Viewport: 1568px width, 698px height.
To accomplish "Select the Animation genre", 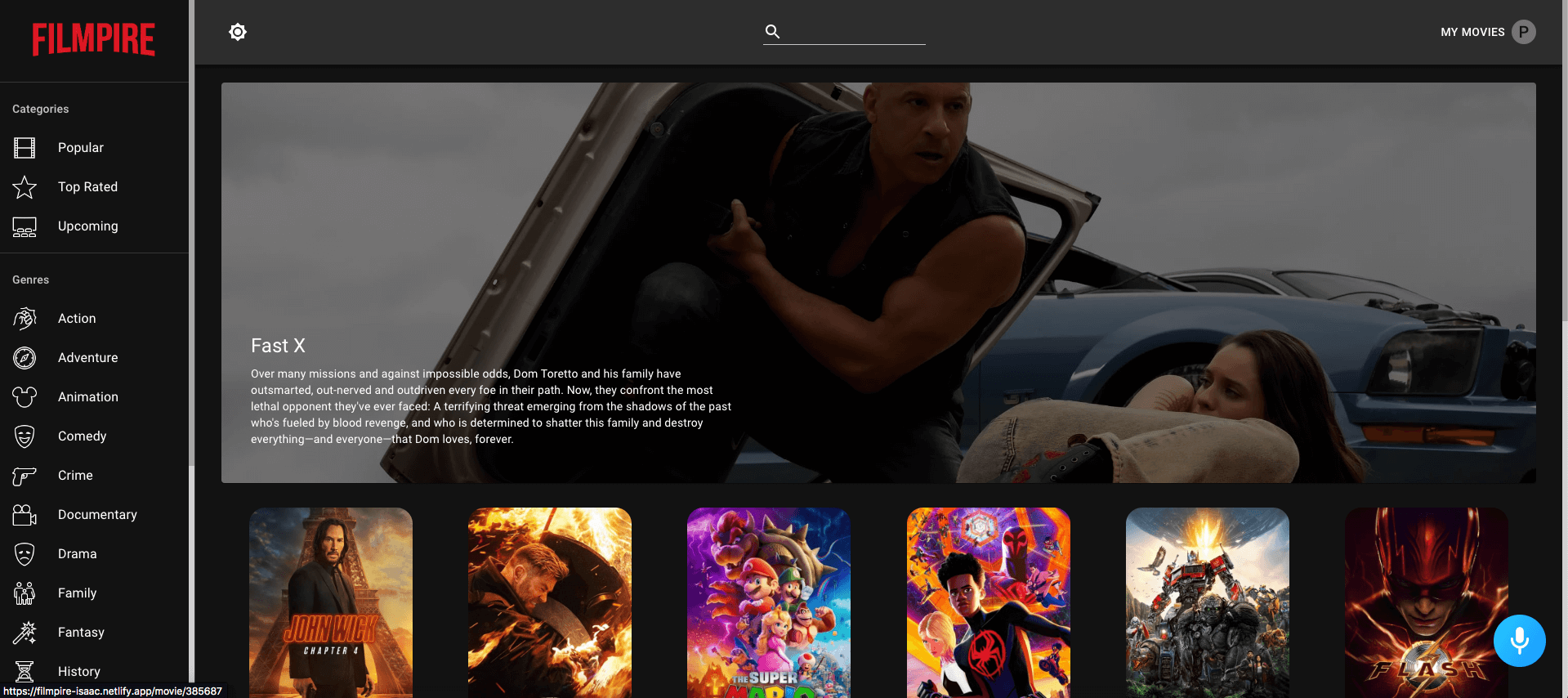I will coord(87,397).
